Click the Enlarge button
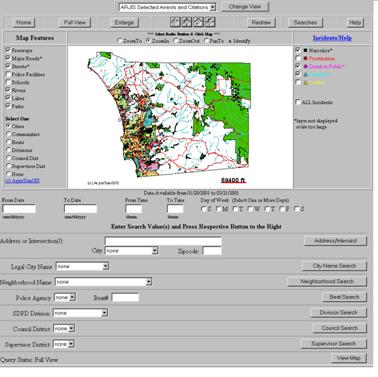This screenshot has width=378, height=377. (x=124, y=22)
